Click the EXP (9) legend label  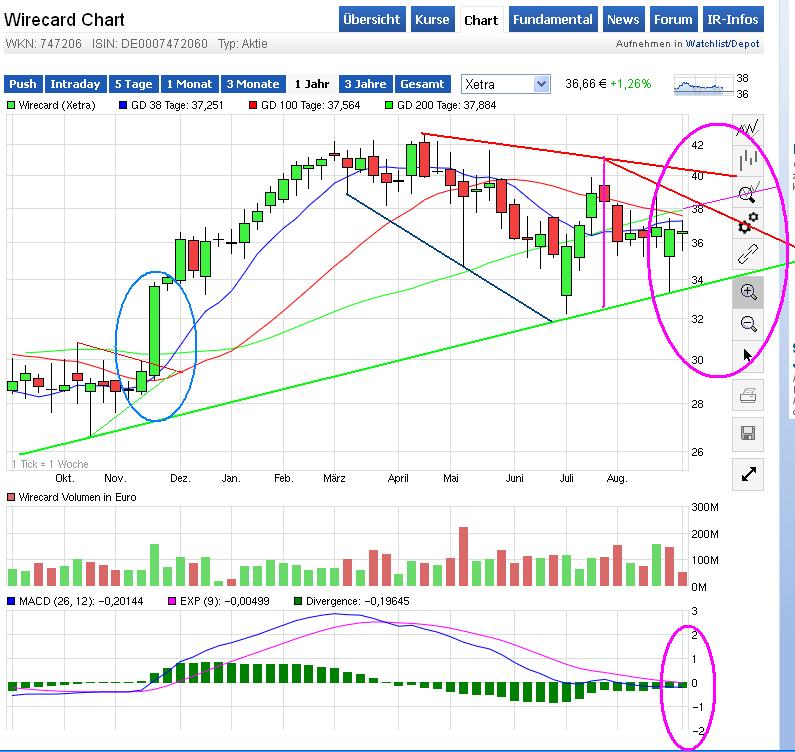pos(224,601)
